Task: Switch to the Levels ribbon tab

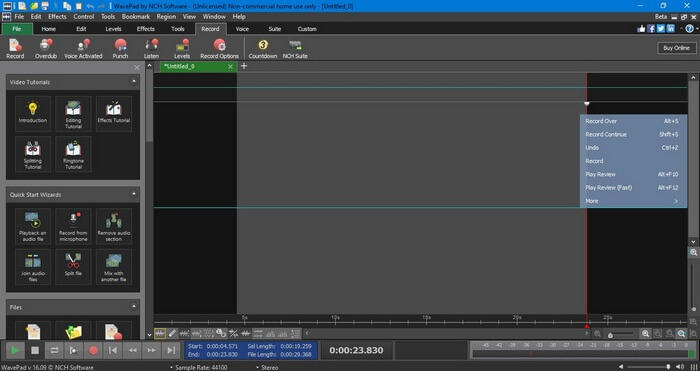Action: click(113, 29)
